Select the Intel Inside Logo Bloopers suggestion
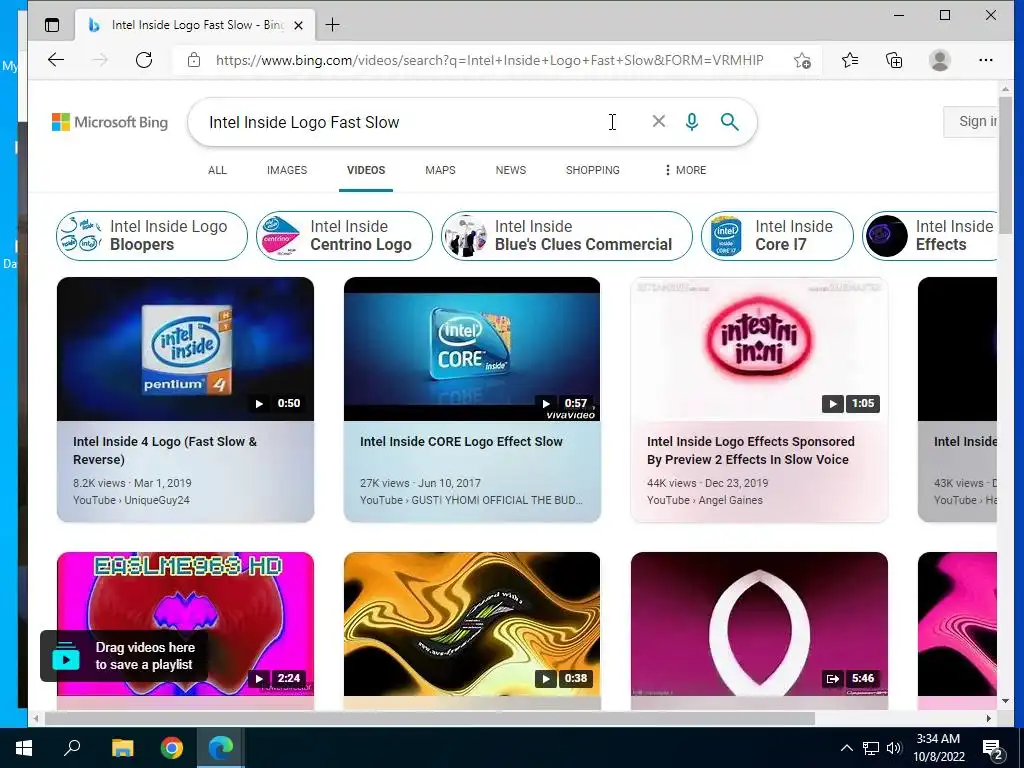 coord(152,236)
